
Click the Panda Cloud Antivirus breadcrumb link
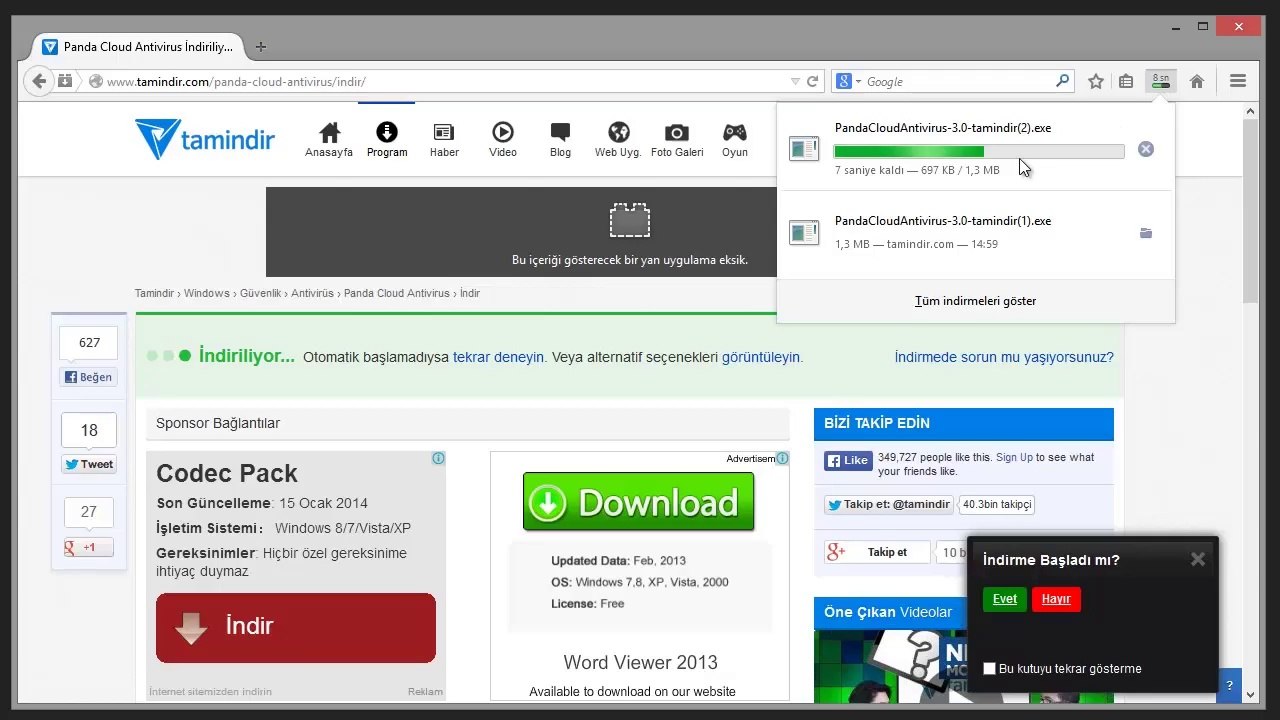397,293
